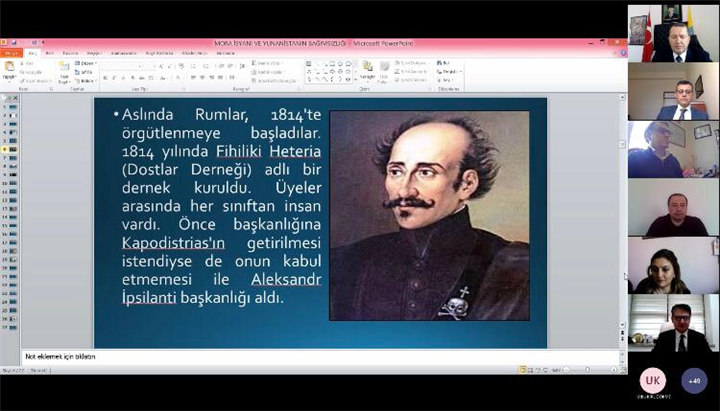The height and width of the screenshot is (411, 720).
Task: Click the UK participant avatar
Action: 652,381
